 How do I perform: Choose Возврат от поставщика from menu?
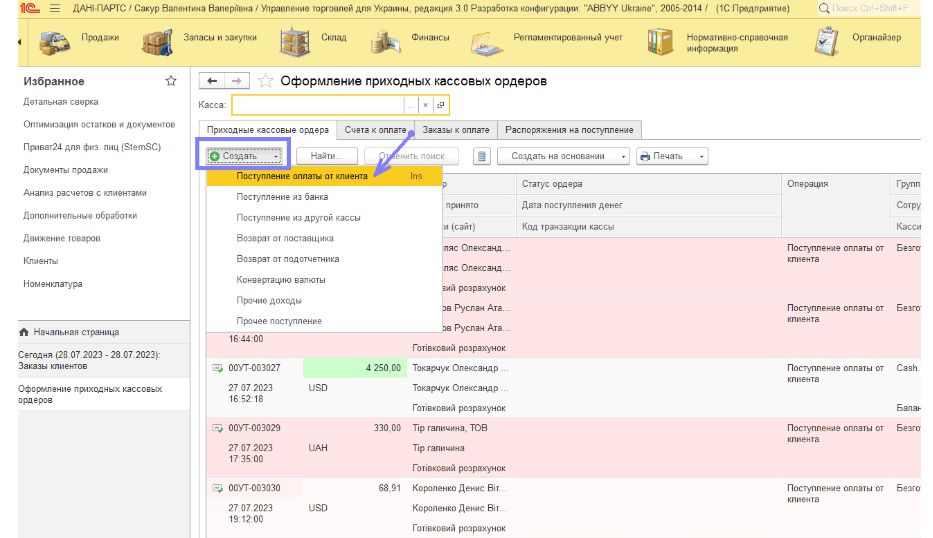point(285,238)
